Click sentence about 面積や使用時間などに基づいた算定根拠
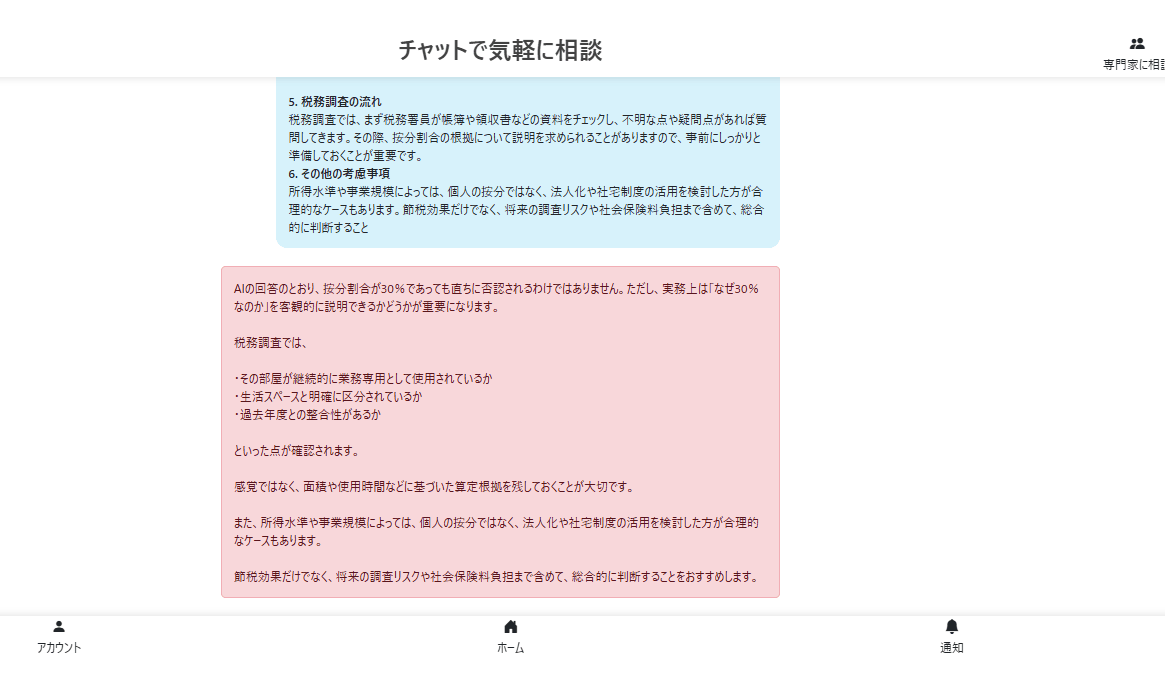 pyautogui.click(x=435, y=487)
